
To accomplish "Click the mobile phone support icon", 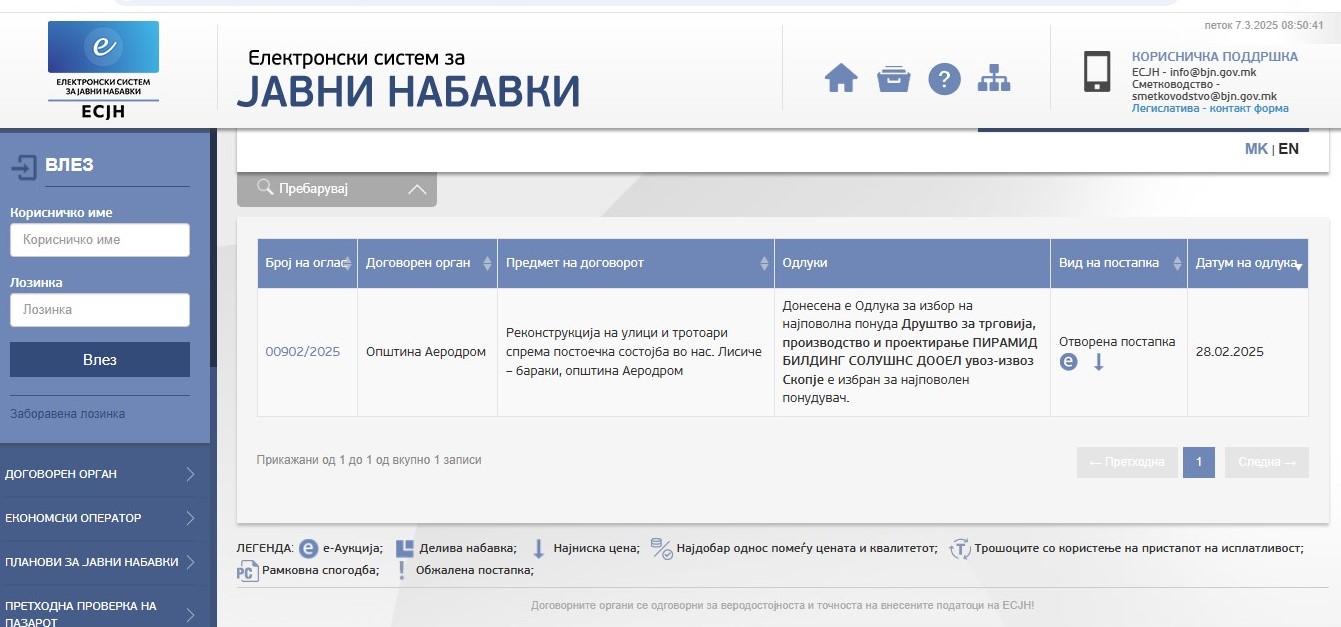I will 1097,72.
